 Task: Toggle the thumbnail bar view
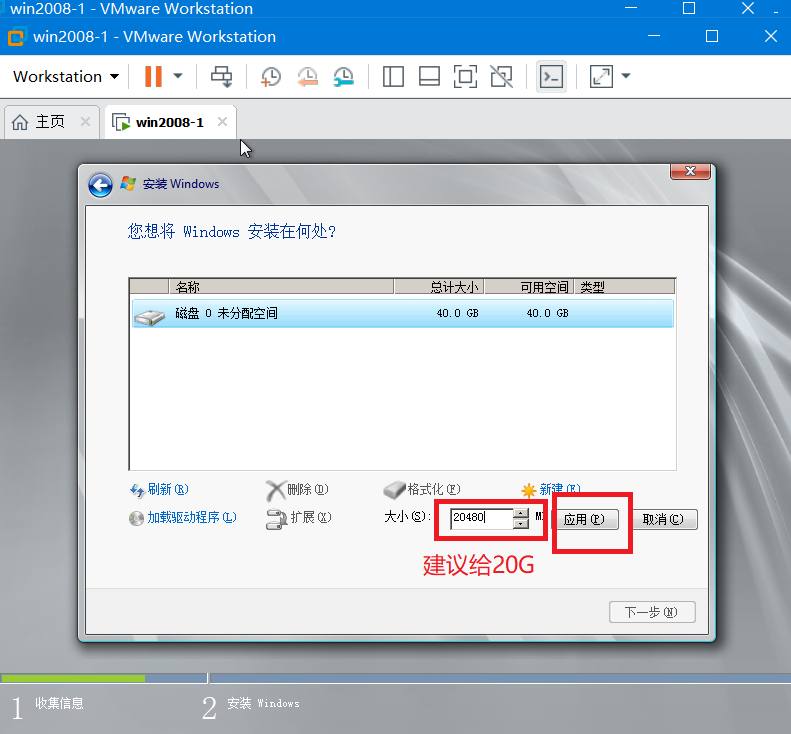coord(429,77)
